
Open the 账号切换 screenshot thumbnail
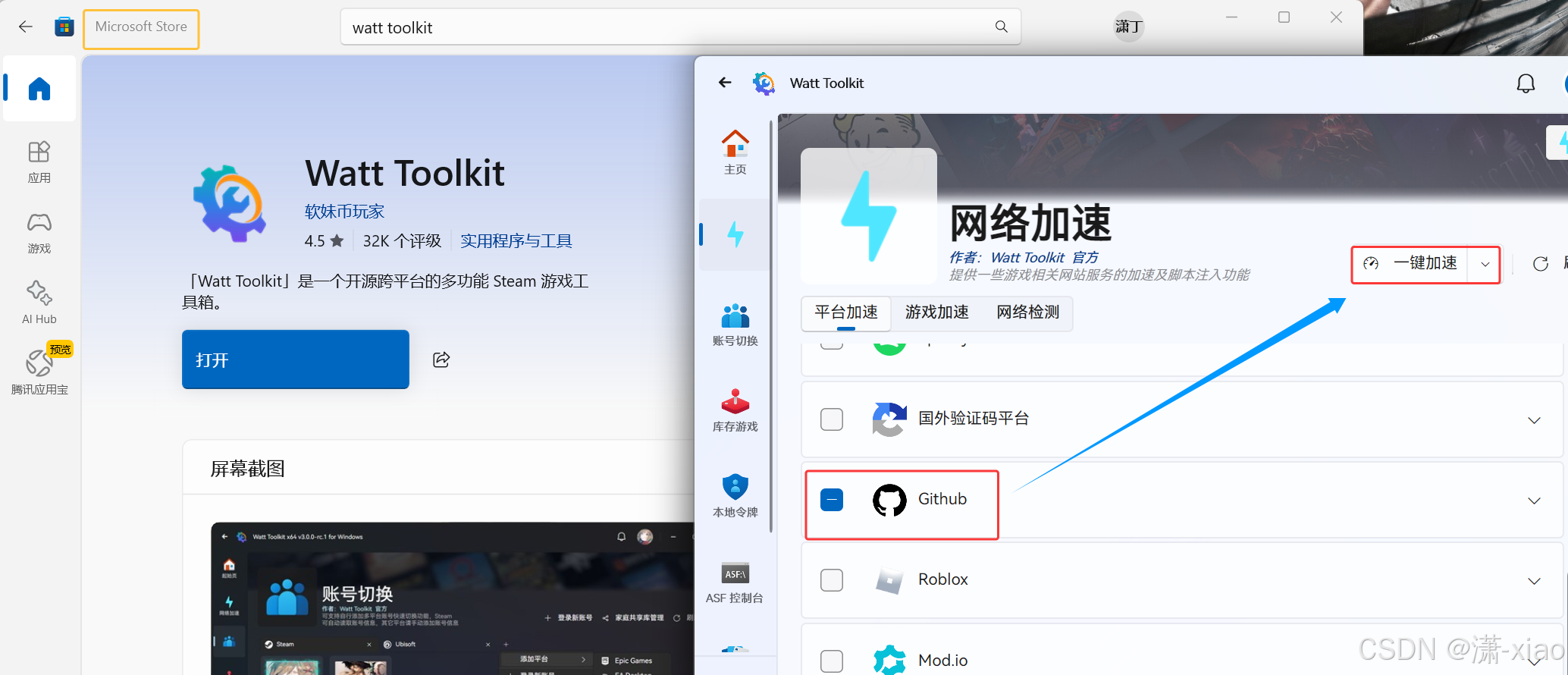pyautogui.click(x=452, y=598)
